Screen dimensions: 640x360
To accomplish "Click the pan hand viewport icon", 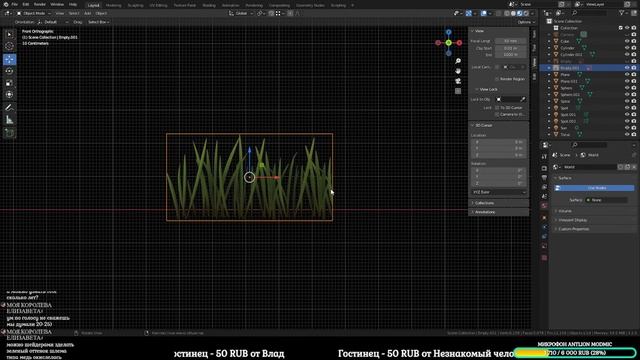I will [458, 71].
